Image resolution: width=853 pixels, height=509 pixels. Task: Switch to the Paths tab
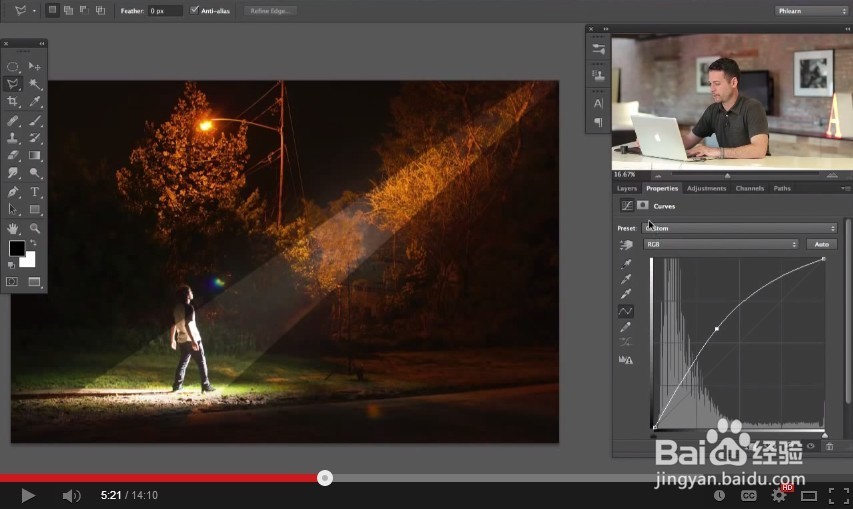pyautogui.click(x=782, y=188)
